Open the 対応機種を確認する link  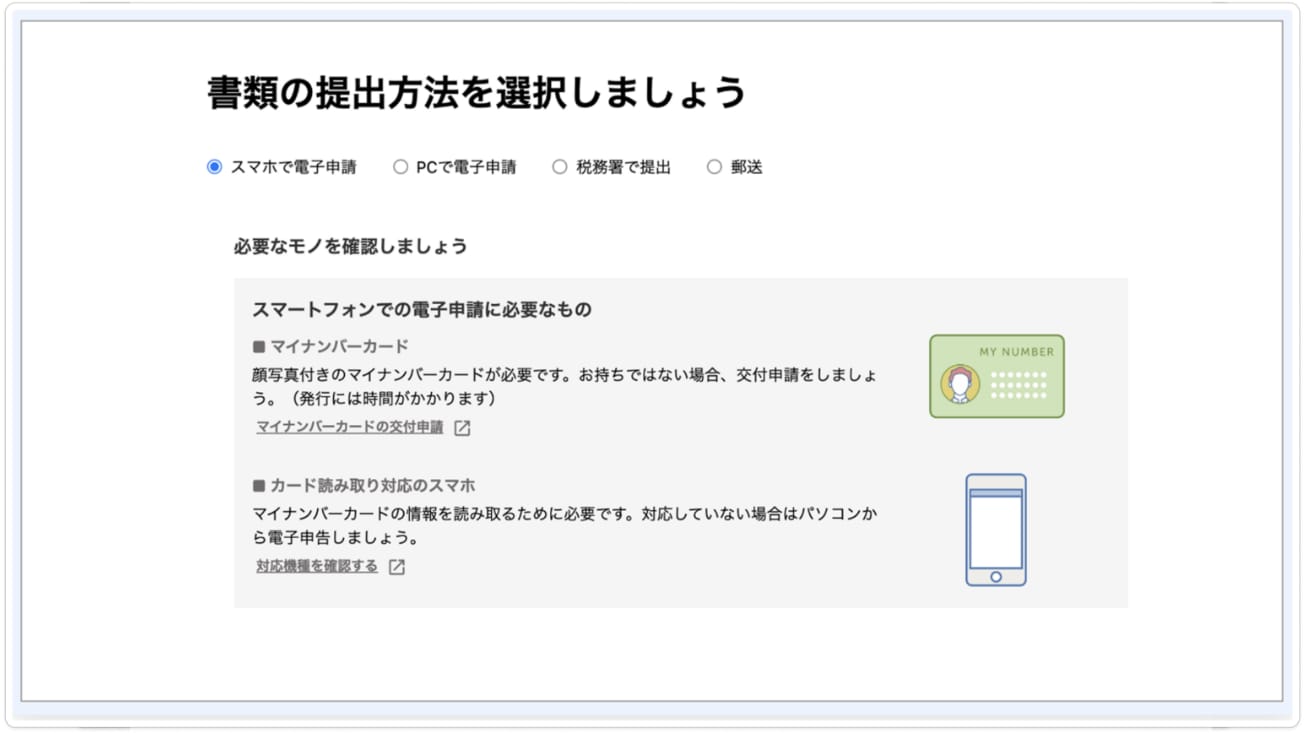(x=317, y=566)
